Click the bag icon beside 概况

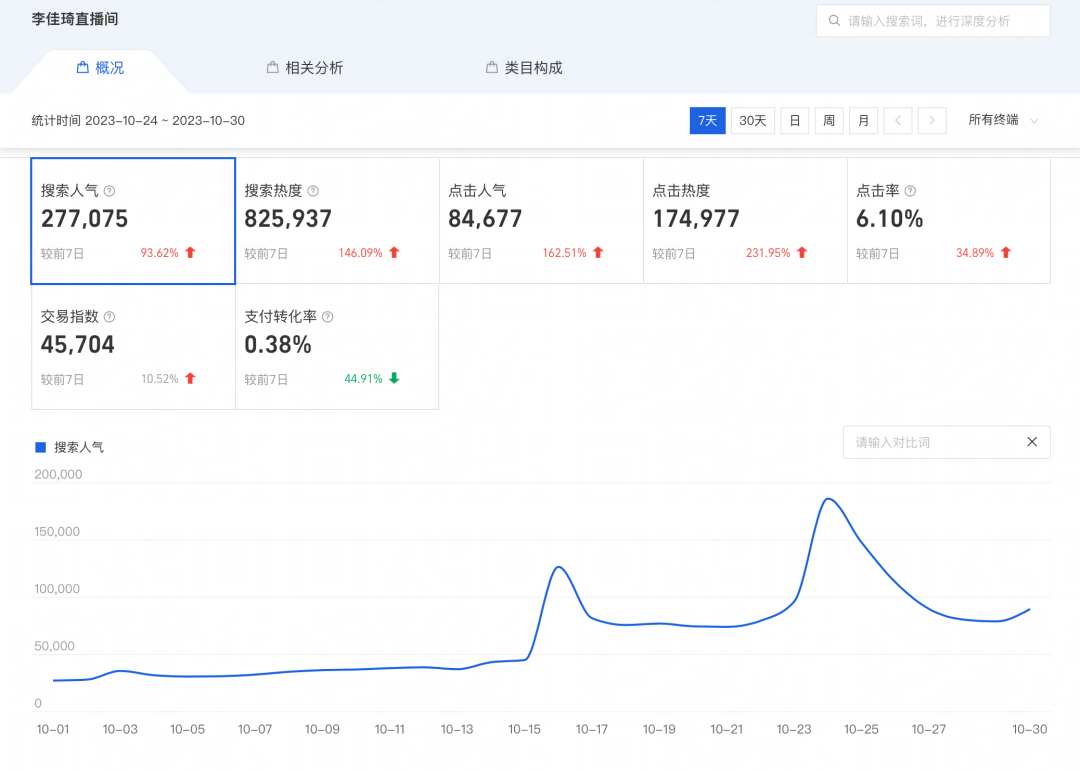83,68
